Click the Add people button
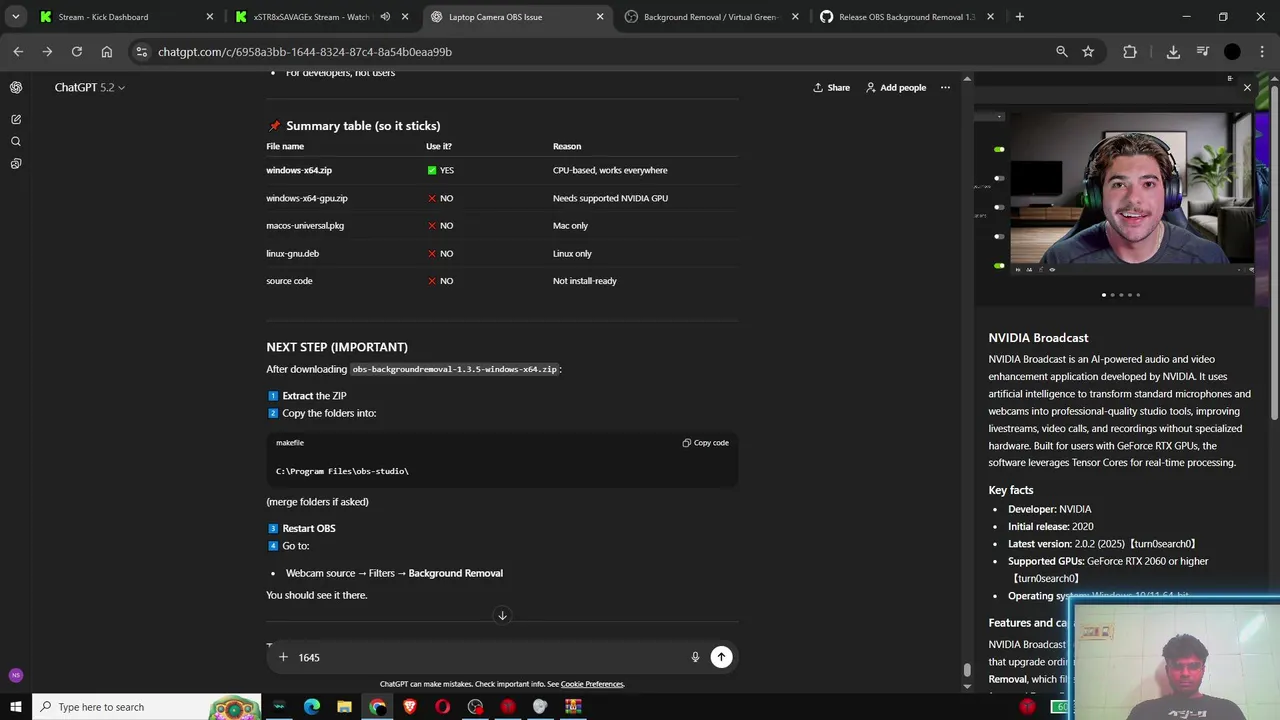The image size is (1280, 720). [x=896, y=87]
